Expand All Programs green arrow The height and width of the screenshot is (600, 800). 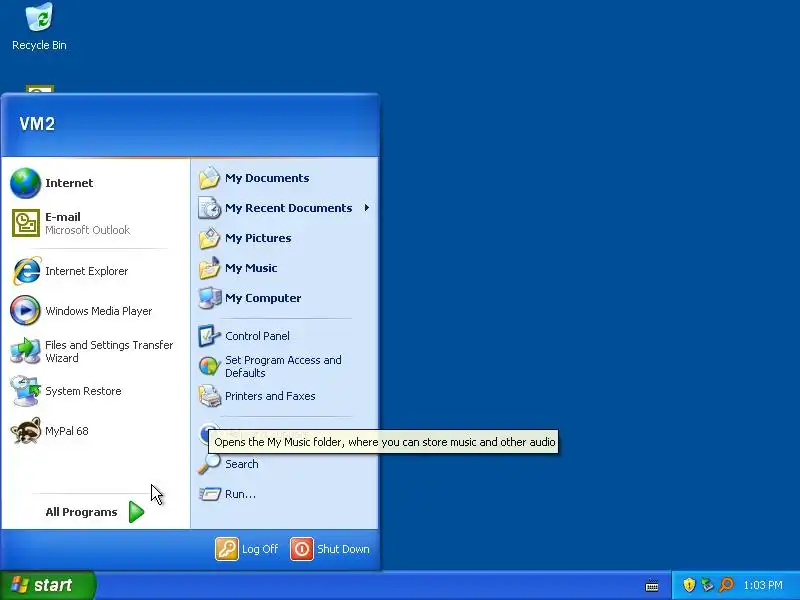tap(136, 512)
